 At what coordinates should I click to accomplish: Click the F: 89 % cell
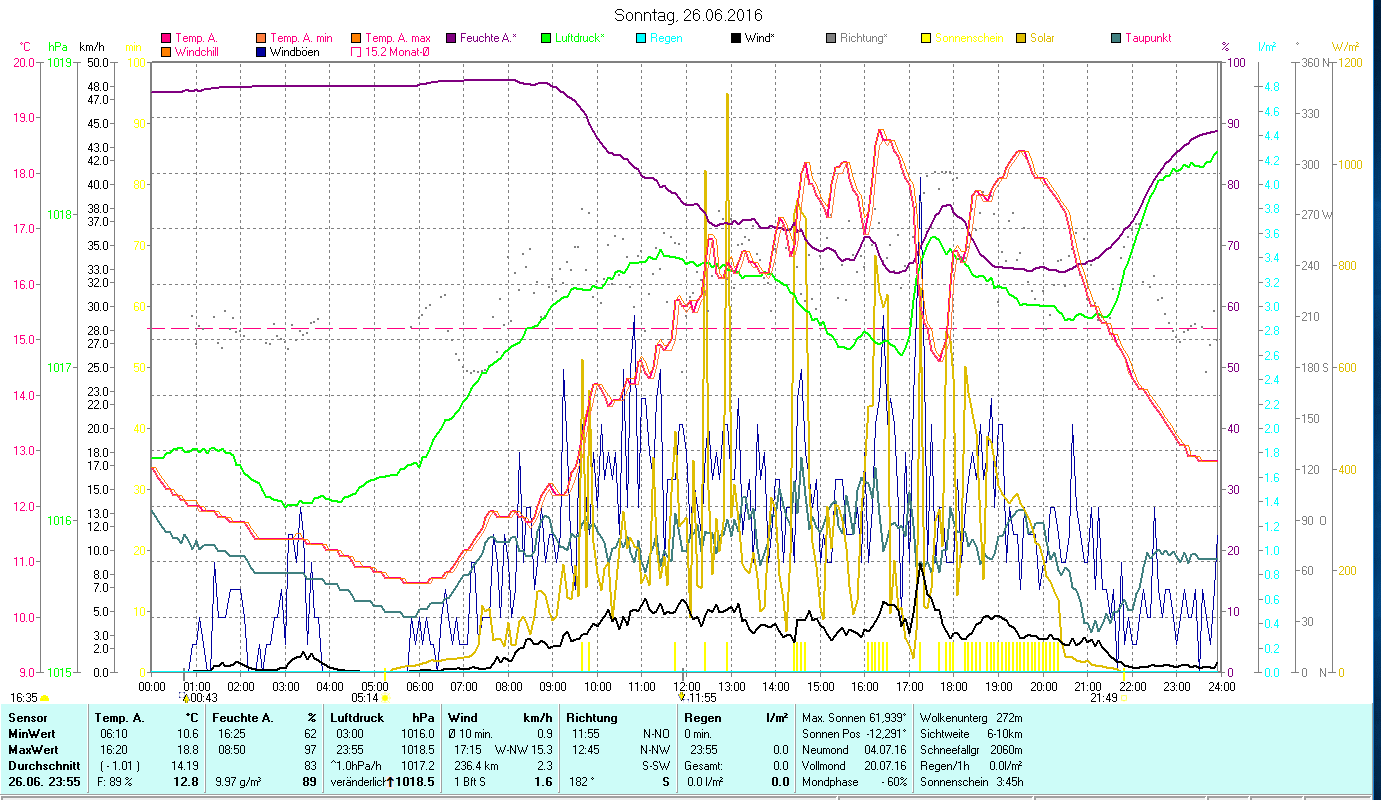(x=114, y=782)
